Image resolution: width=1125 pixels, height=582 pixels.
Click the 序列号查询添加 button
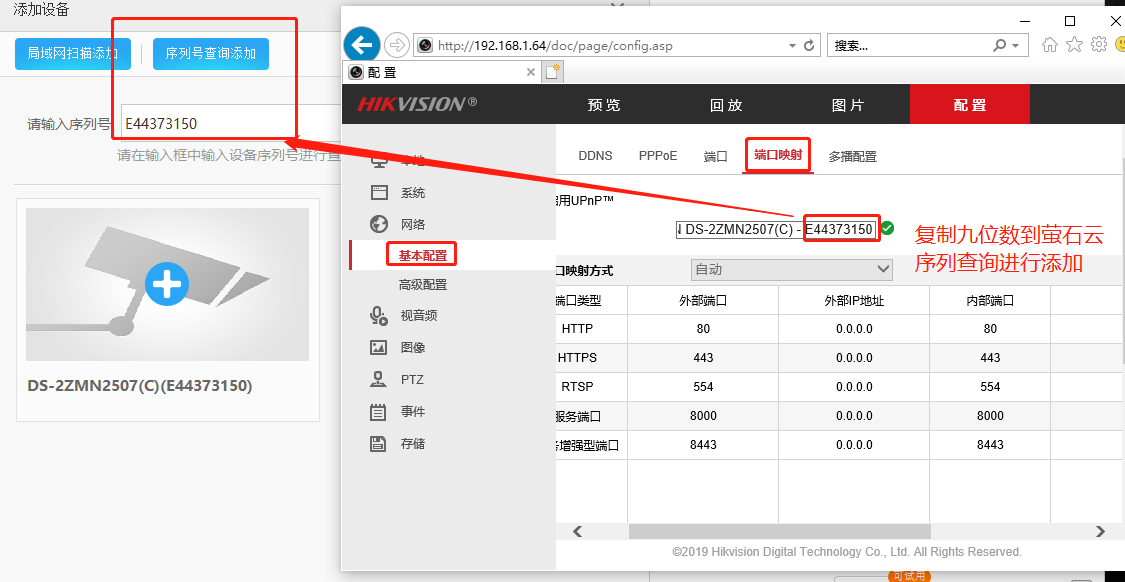click(211, 53)
